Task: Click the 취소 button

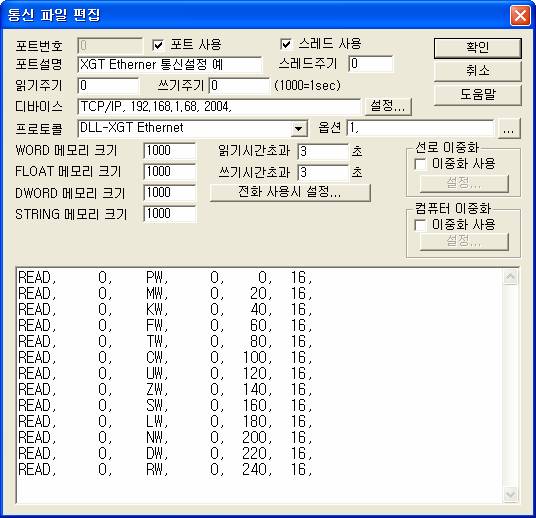Action: (x=478, y=71)
